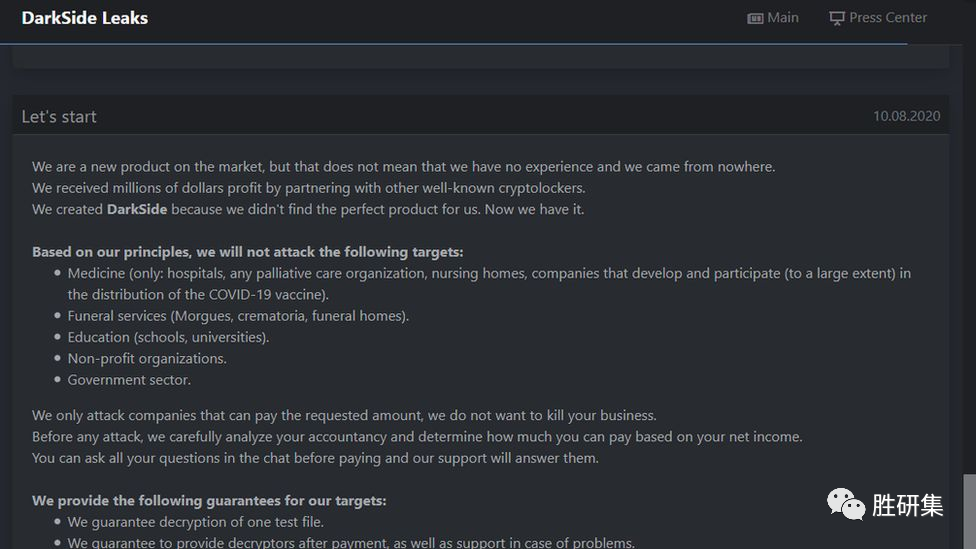This screenshot has width=976, height=549.
Task: Click the 10.08.2020 post date
Action: (906, 116)
